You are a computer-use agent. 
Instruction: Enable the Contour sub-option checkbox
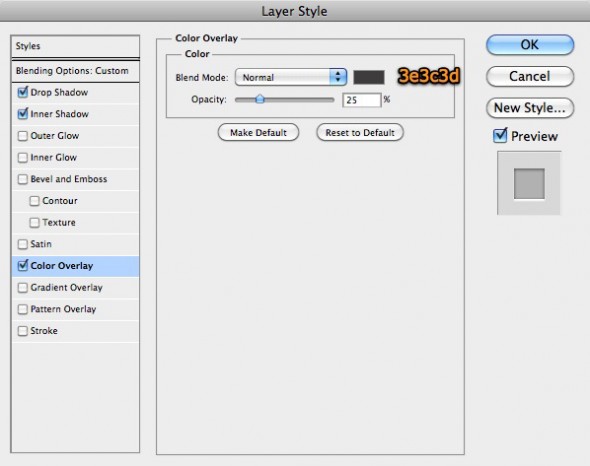[x=35, y=201]
